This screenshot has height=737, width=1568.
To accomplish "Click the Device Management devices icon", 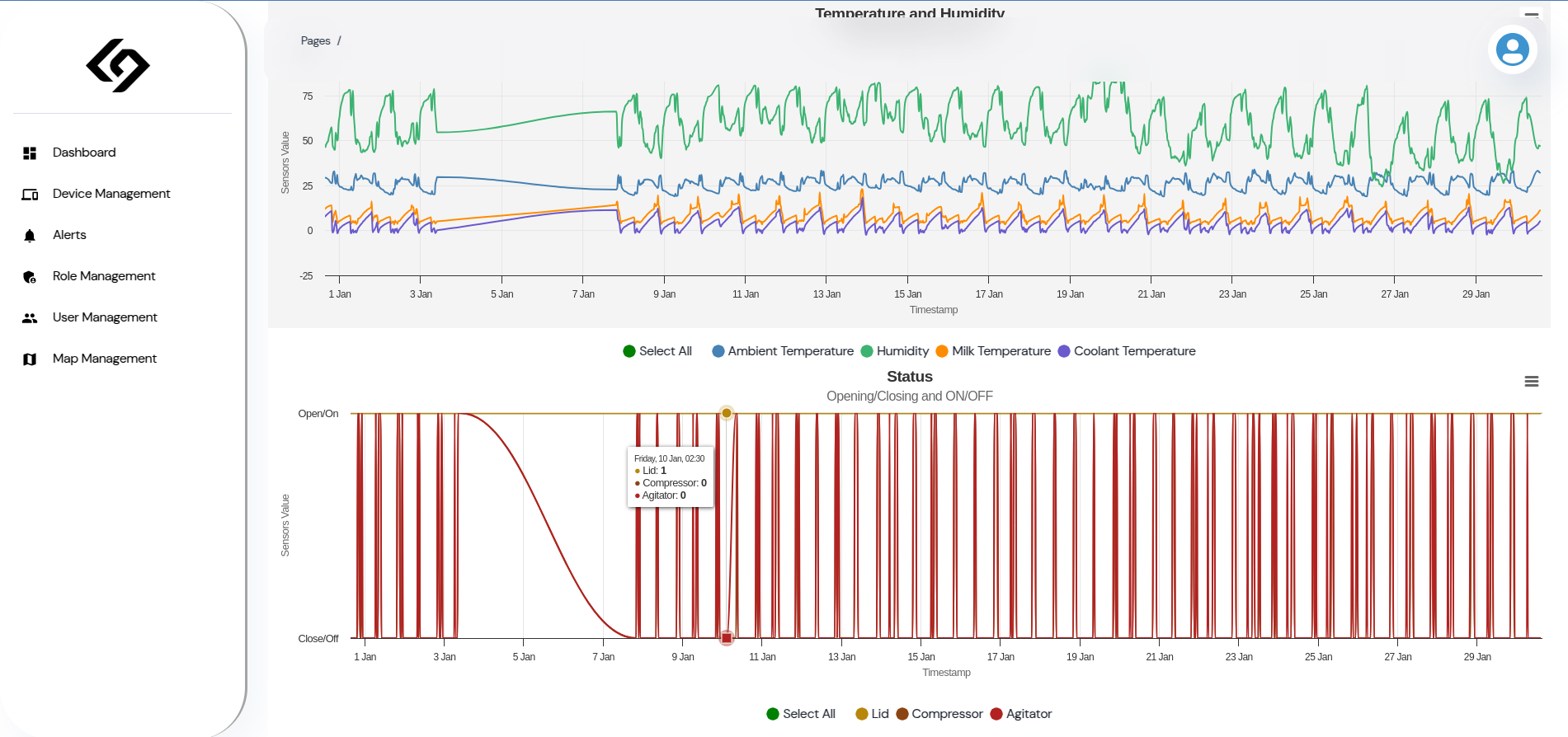I will pos(30,195).
